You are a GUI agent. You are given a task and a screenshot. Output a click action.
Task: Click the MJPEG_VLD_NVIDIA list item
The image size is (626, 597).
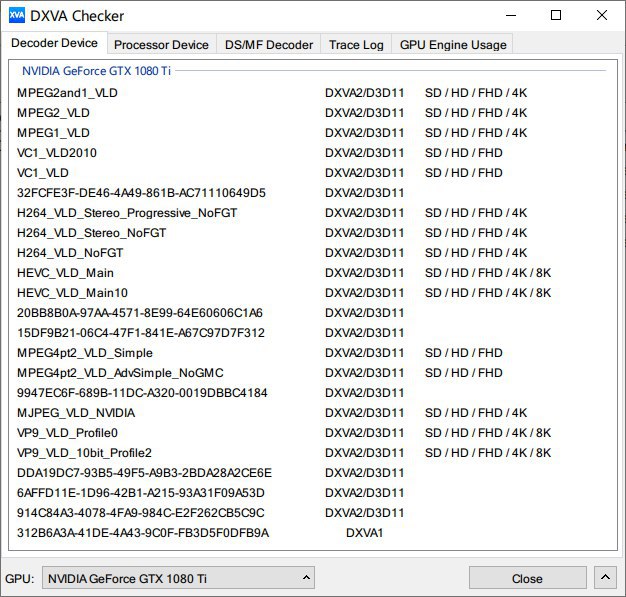[76, 413]
